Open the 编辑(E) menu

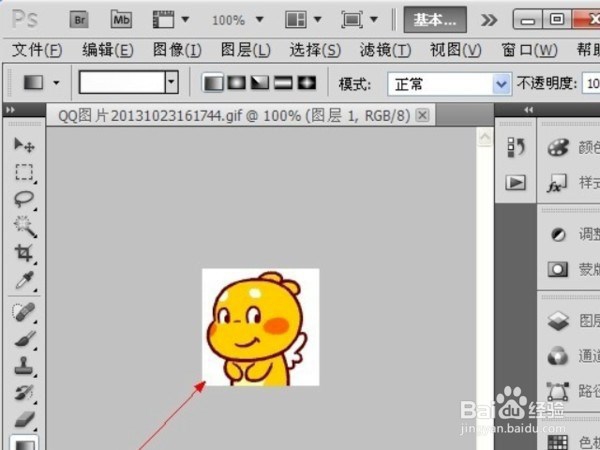click(108, 50)
